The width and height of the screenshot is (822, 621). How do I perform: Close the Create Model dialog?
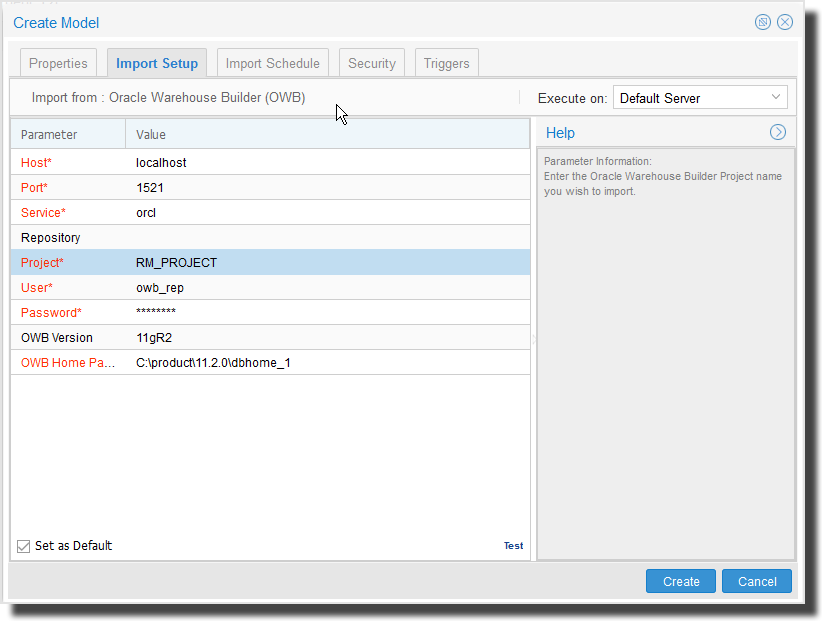[x=784, y=22]
